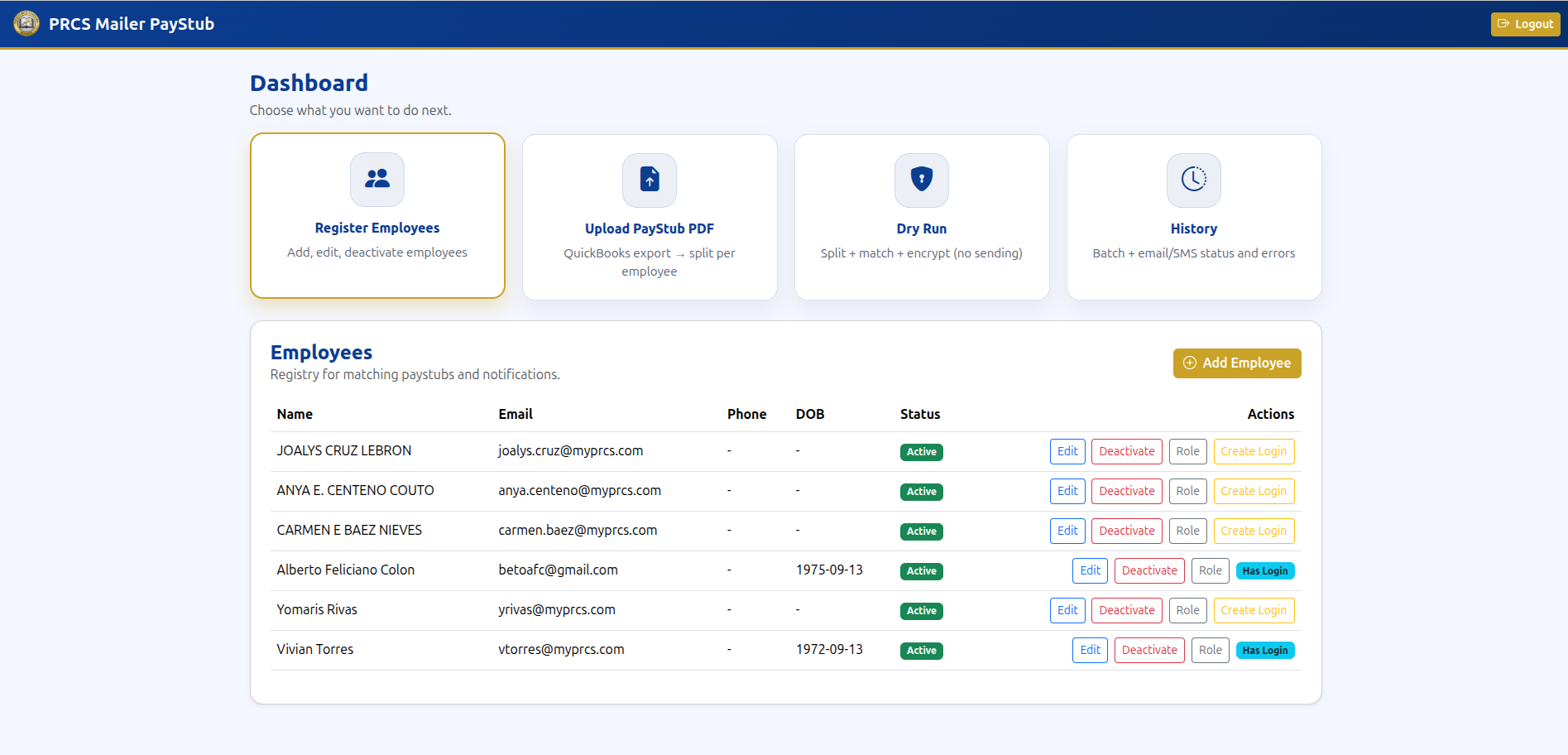Click the PRCS Mailer PayStub title
Image resolution: width=1568 pixels, height=755 pixels.
[x=132, y=24]
